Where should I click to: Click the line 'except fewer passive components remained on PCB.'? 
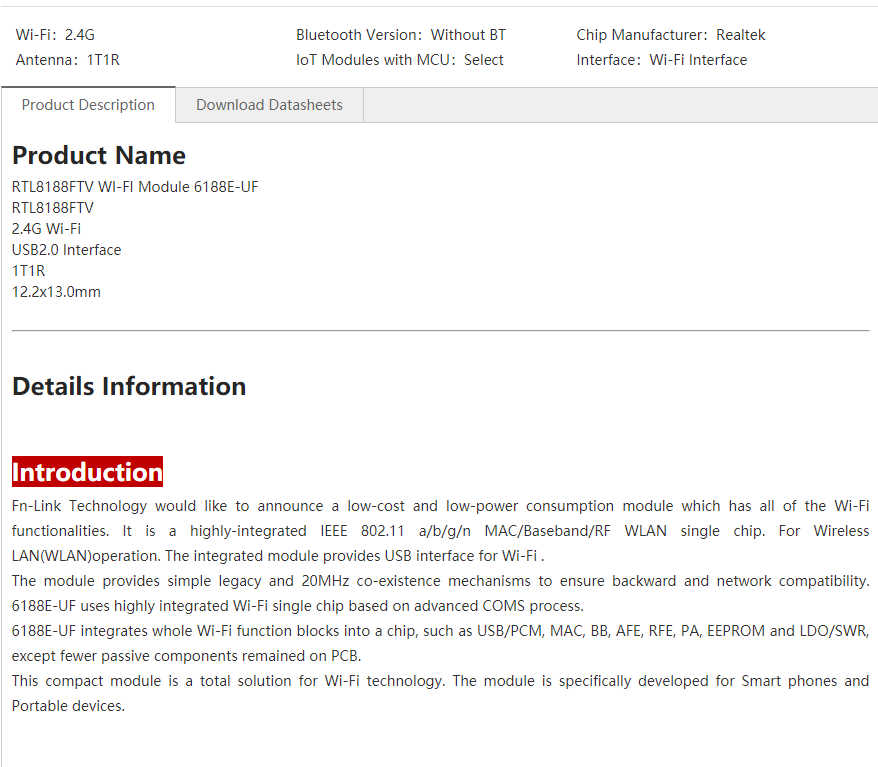186,656
